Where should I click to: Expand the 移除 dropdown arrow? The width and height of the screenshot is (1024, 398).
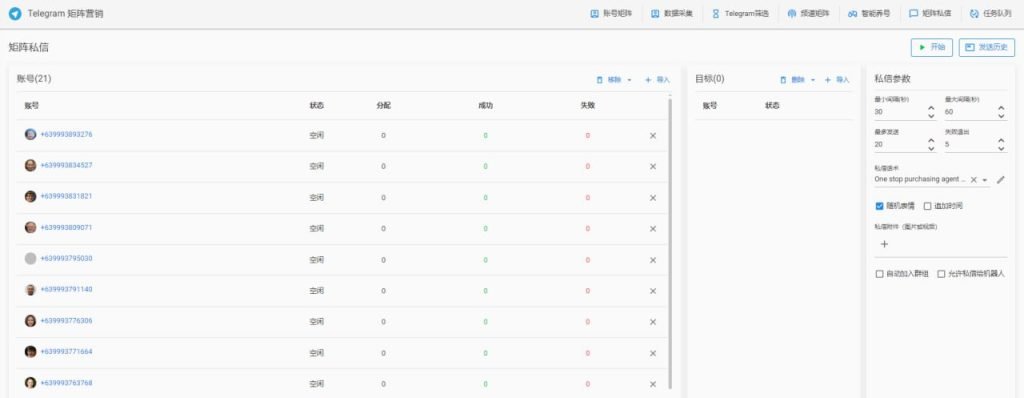point(630,80)
